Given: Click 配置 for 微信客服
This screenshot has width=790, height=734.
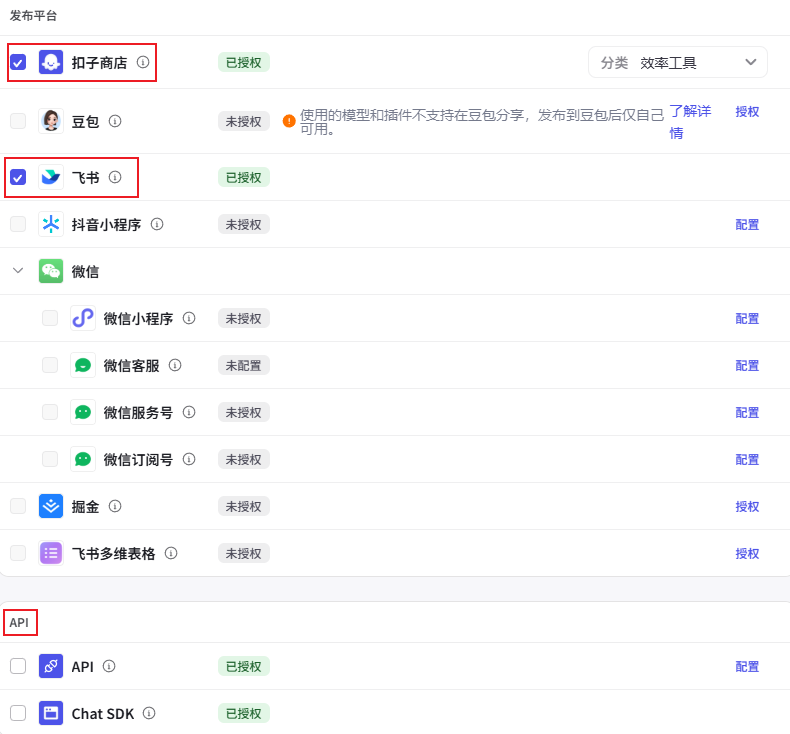Looking at the screenshot, I should 747,365.
